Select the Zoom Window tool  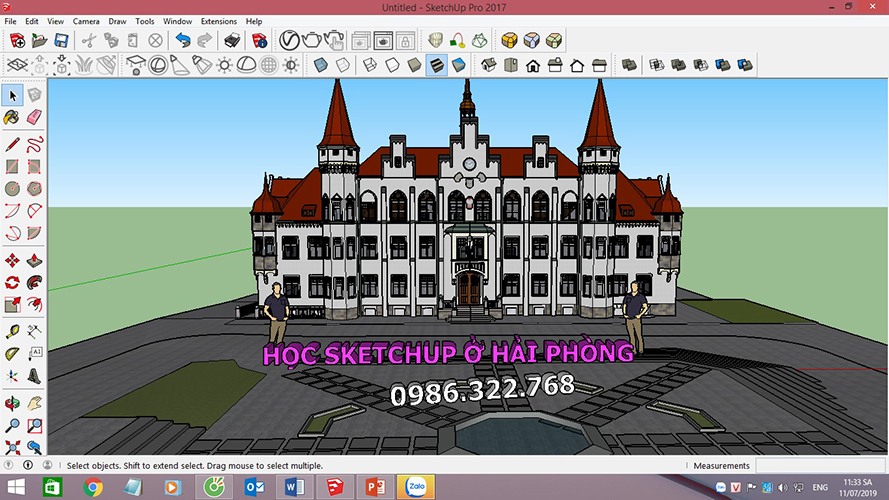(x=34, y=425)
